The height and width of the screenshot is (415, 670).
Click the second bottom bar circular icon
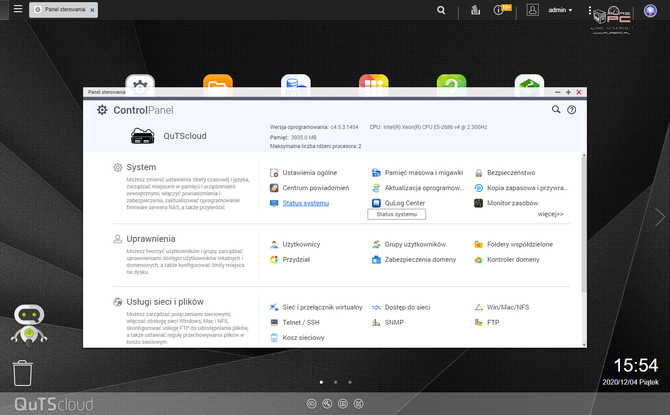pos(327,403)
